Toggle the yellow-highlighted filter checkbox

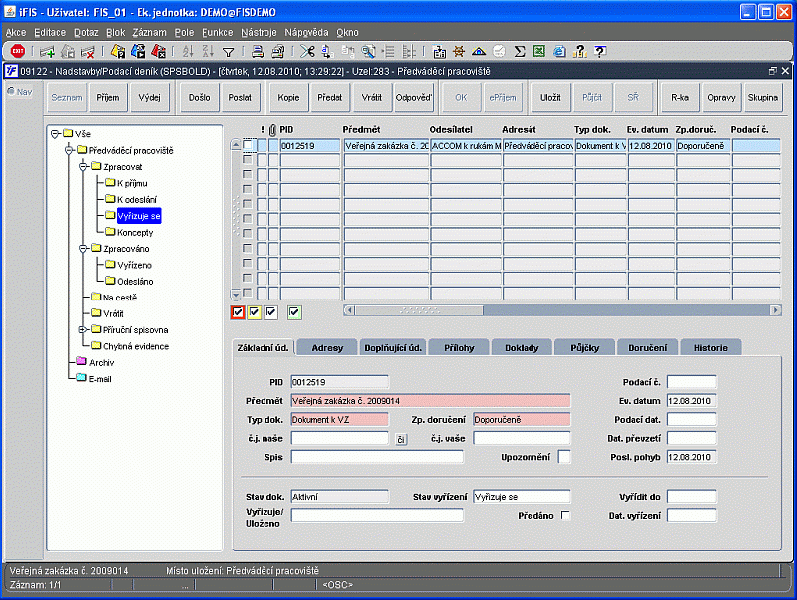[x=255, y=313]
